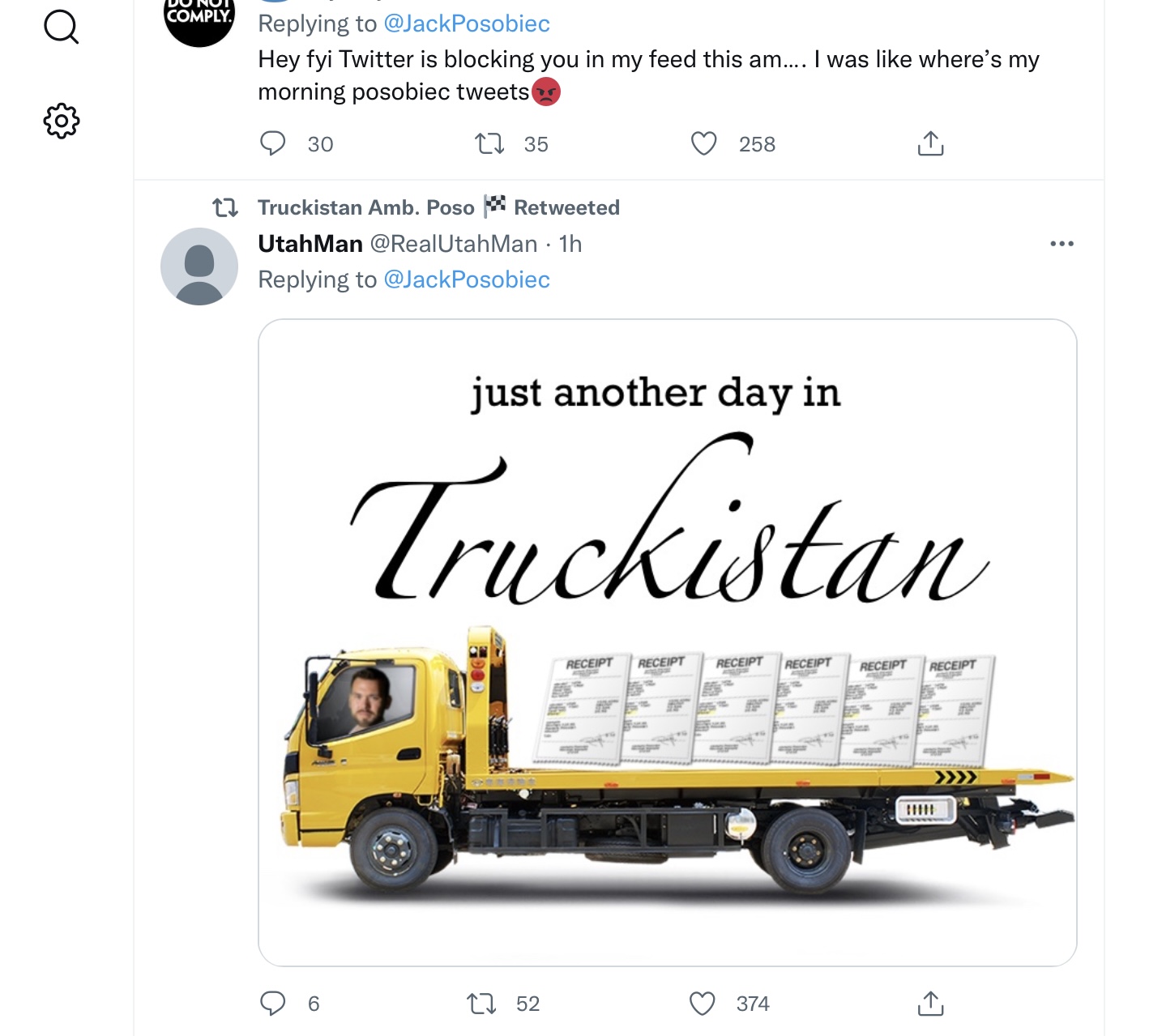Reply to the tweet with 30 replies
The height and width of the screenshot is (1036, 1162).
pos(272,144)
